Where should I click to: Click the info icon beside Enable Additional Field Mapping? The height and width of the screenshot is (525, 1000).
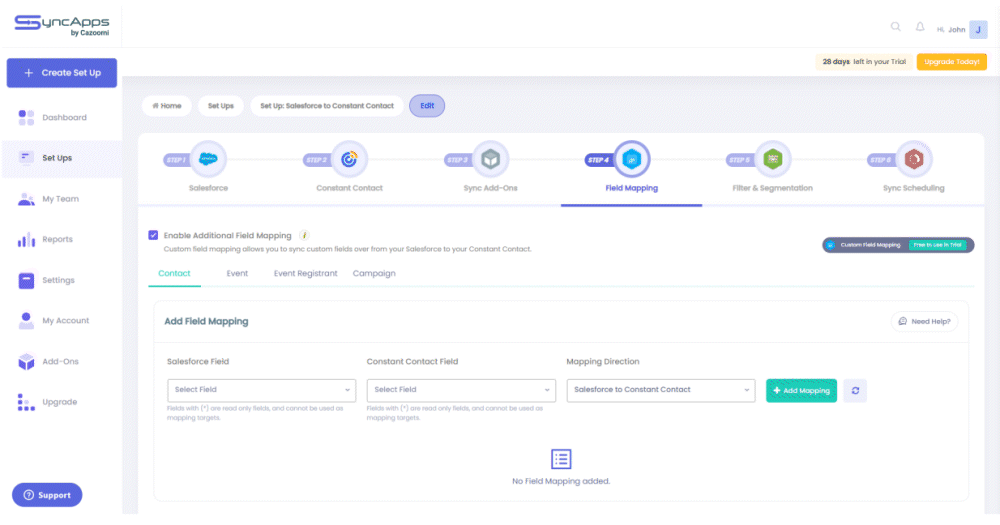[x=304, y=235]
